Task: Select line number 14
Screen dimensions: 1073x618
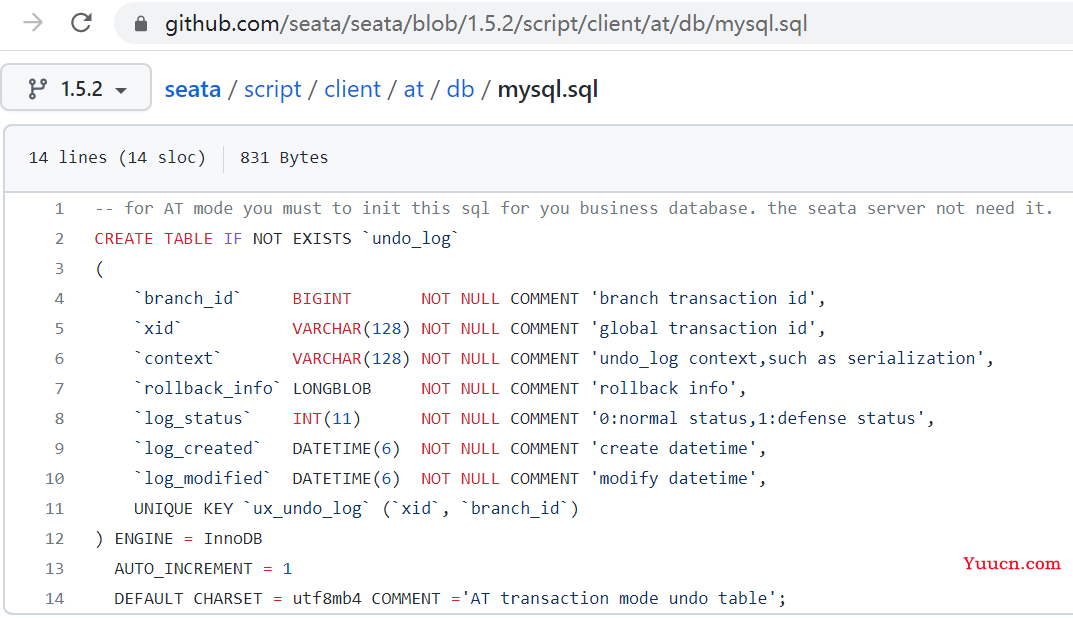Action: [55, 599]
